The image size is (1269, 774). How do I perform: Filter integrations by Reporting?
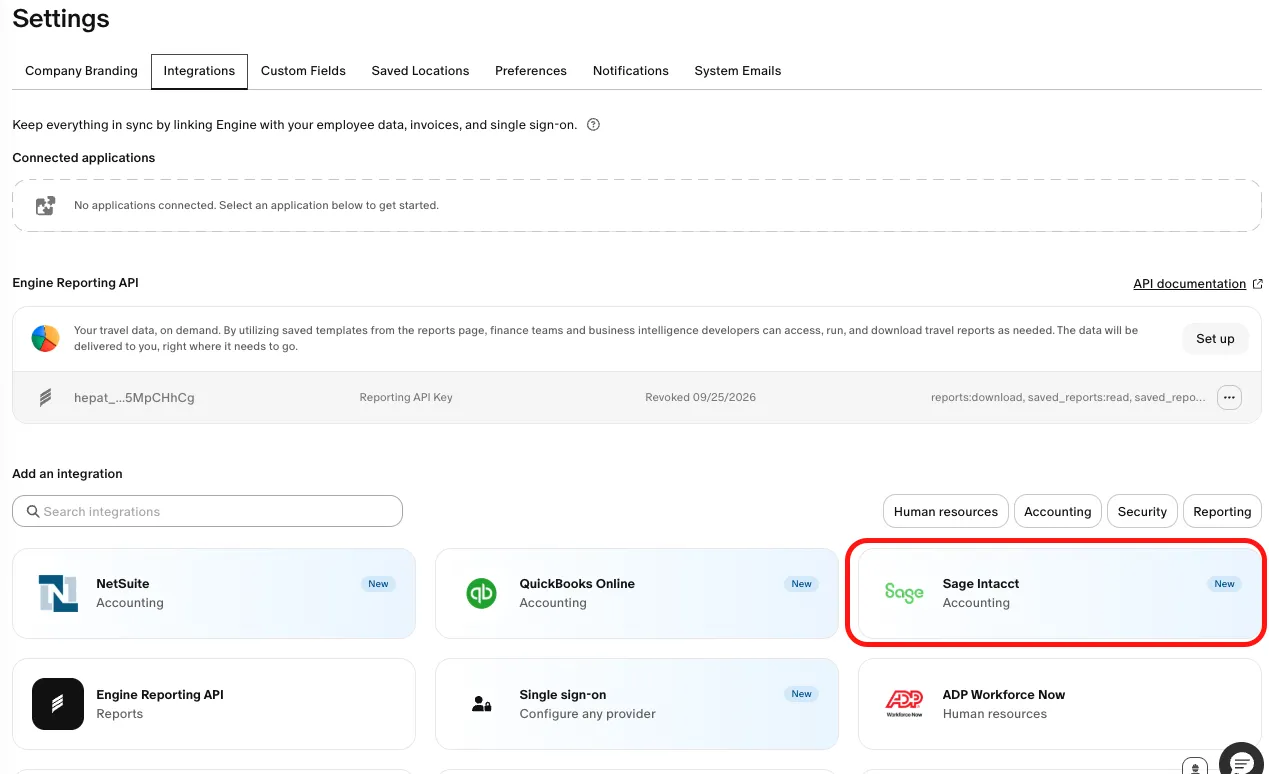[x=1222, y=511]
